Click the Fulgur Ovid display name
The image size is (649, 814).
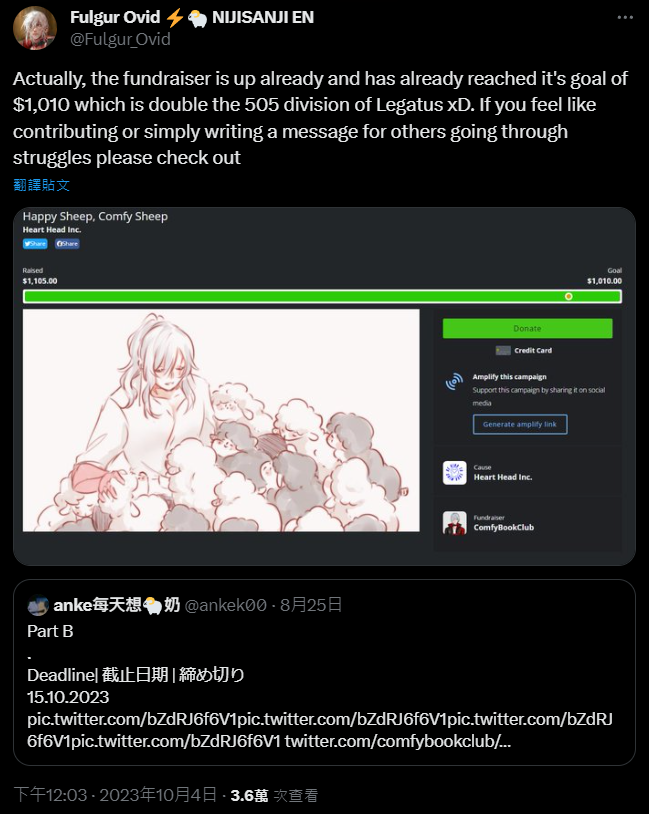(115, 17)
